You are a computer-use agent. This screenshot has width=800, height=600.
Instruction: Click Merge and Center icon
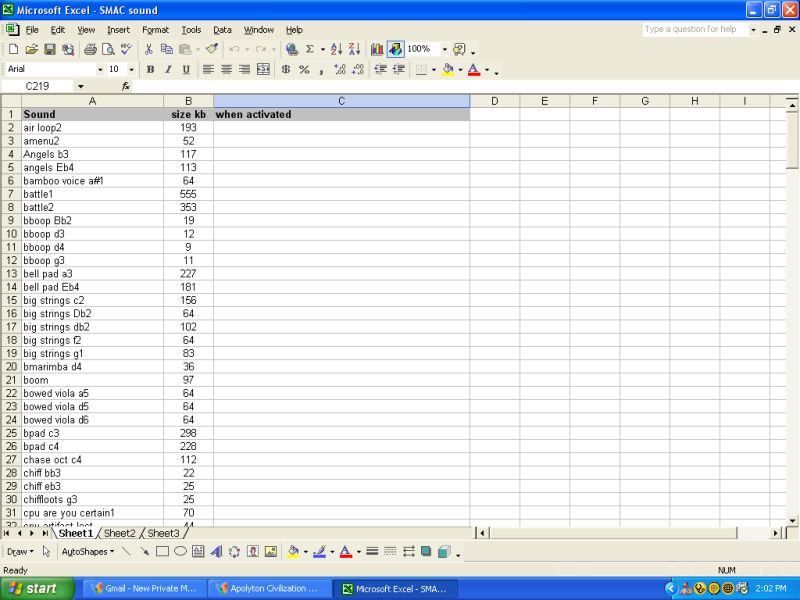[x=264, y=69]
